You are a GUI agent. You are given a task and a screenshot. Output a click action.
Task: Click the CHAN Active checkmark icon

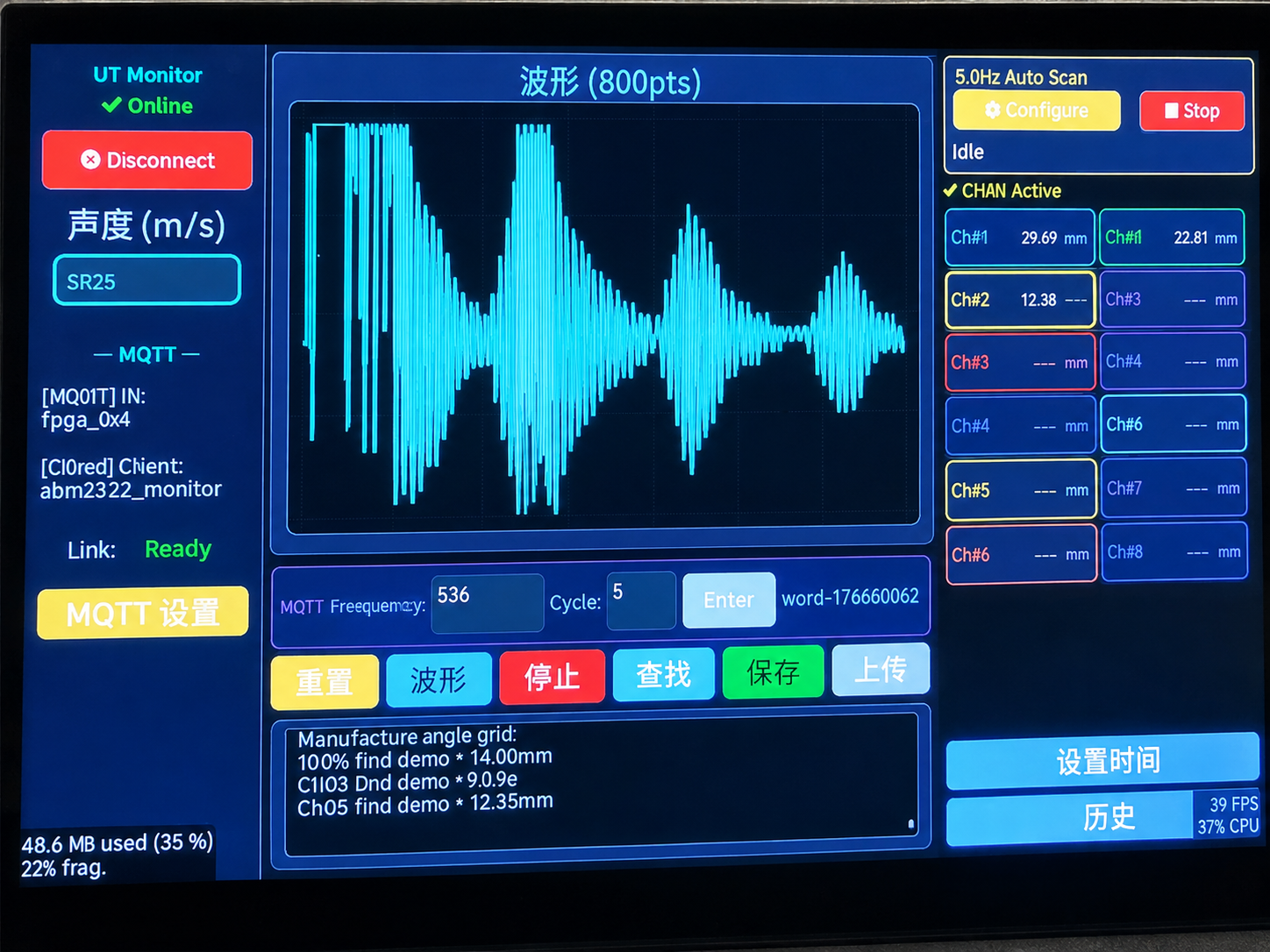tap(950, 191)
